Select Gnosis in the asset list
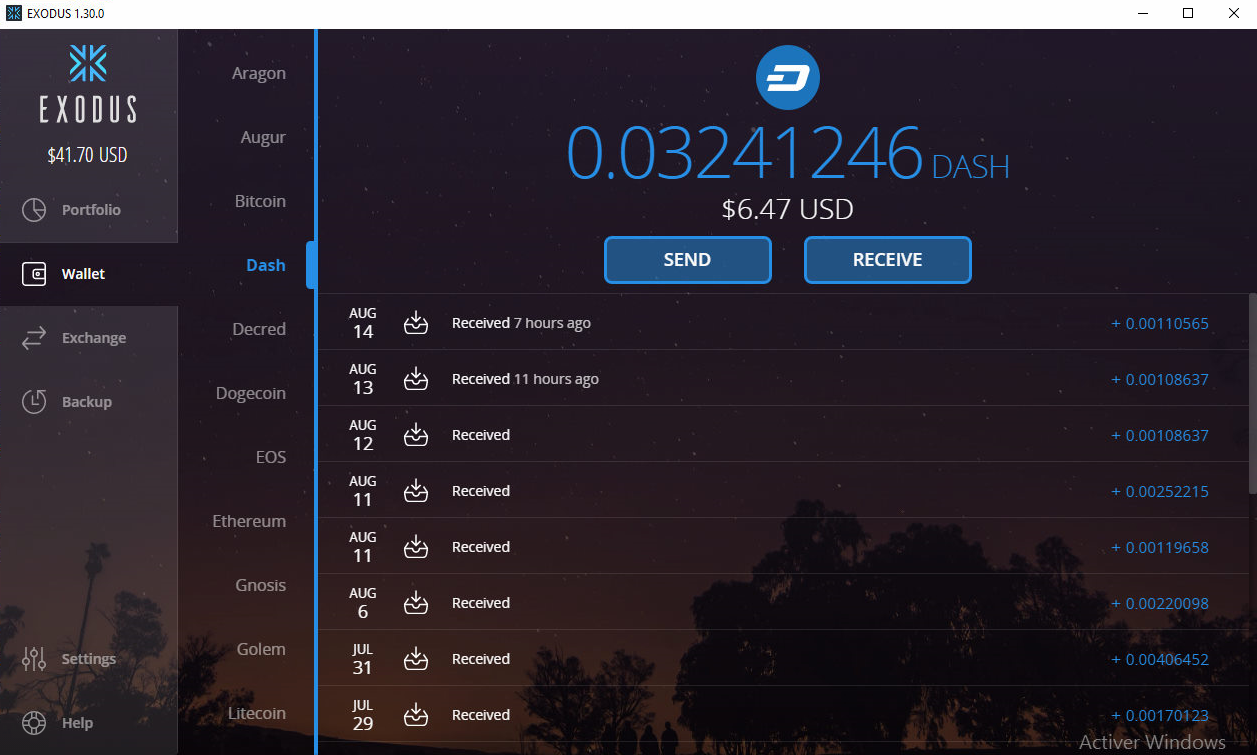Viewport: 1257px width, 755px height. (x=261, y=586)
